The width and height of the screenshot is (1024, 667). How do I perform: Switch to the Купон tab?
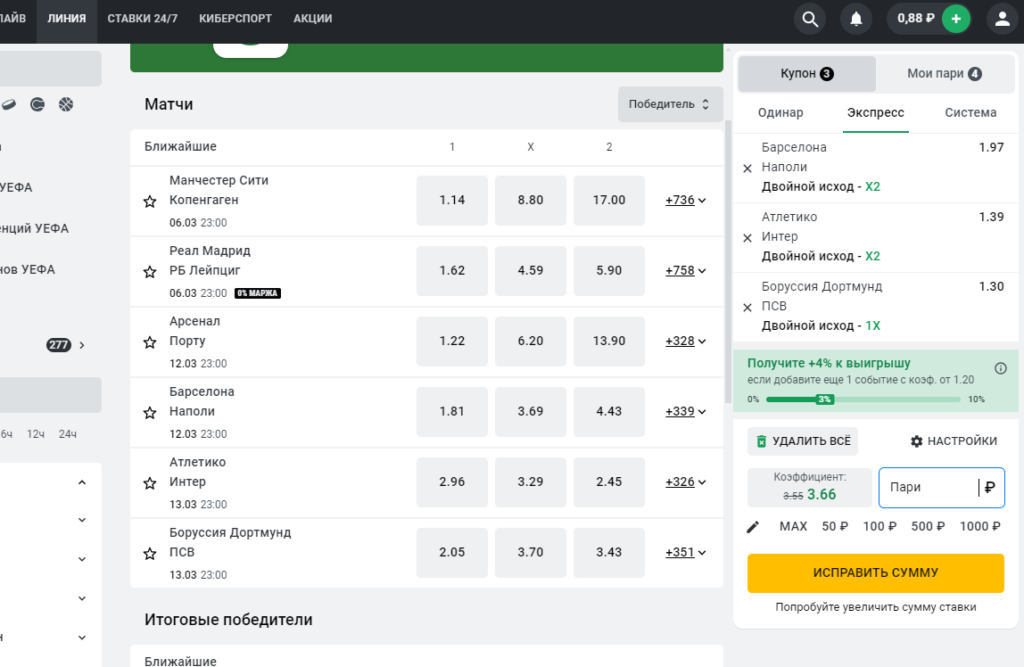coord(807,74)
